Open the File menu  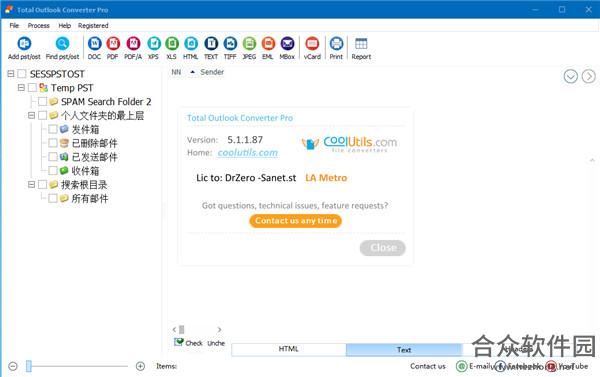click(14, 26)
